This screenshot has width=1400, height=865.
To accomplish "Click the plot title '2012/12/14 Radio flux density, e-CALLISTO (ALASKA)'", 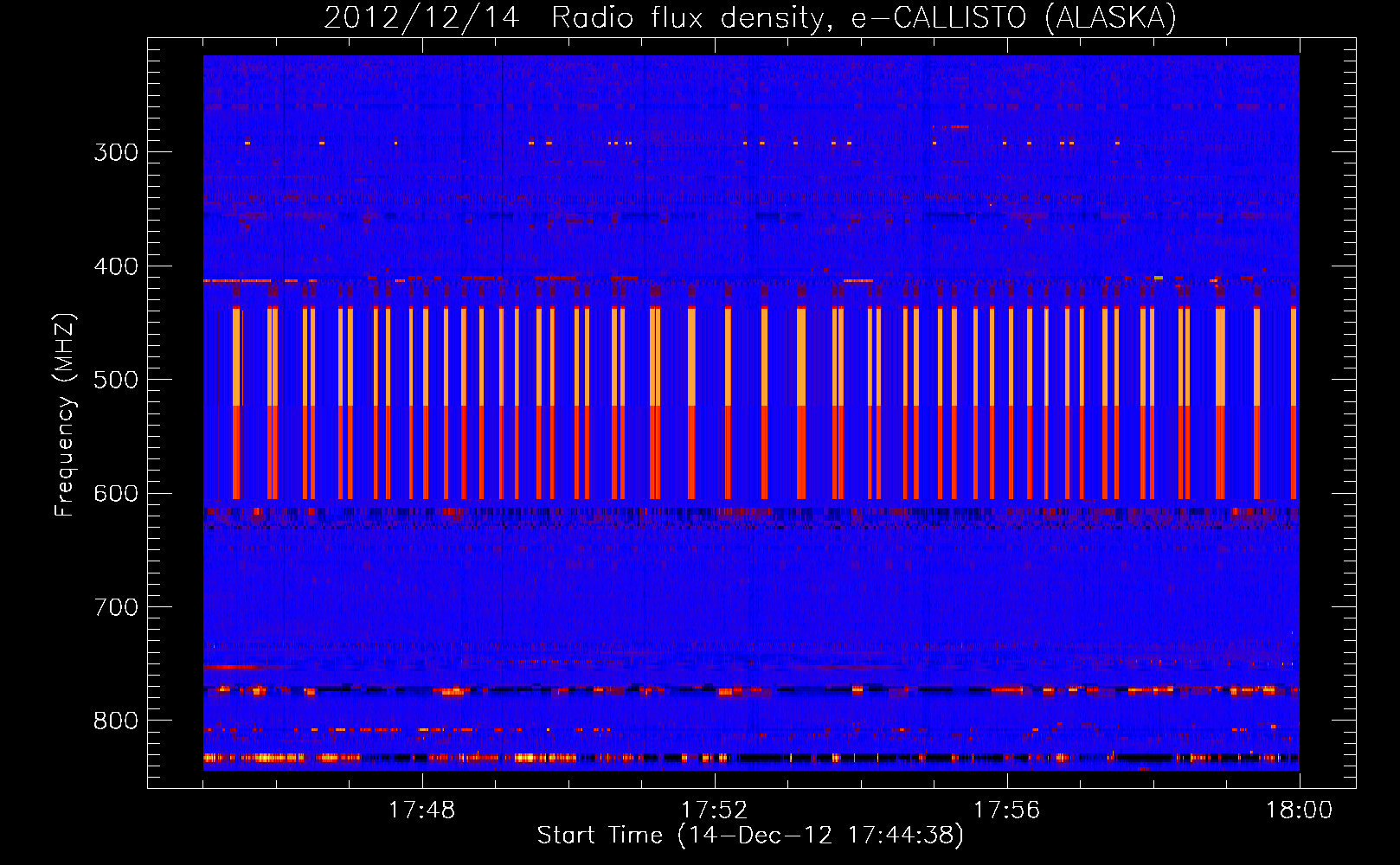I will coord(750,17).
